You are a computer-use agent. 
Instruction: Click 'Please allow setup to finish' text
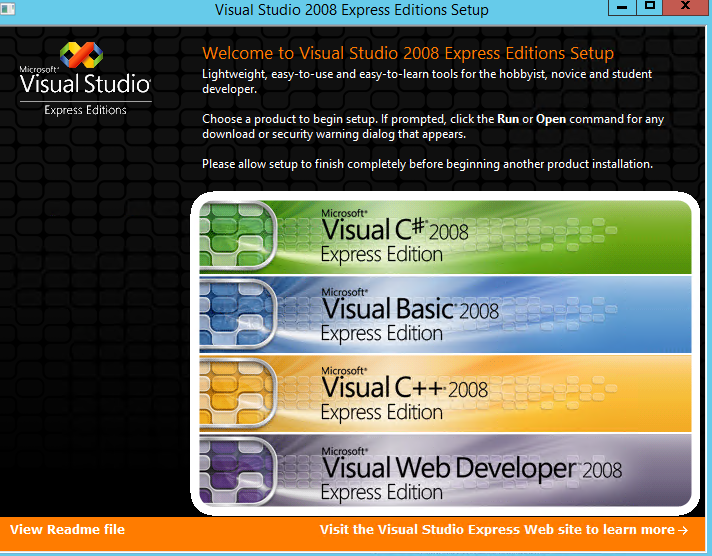click(x=427, y=164)
